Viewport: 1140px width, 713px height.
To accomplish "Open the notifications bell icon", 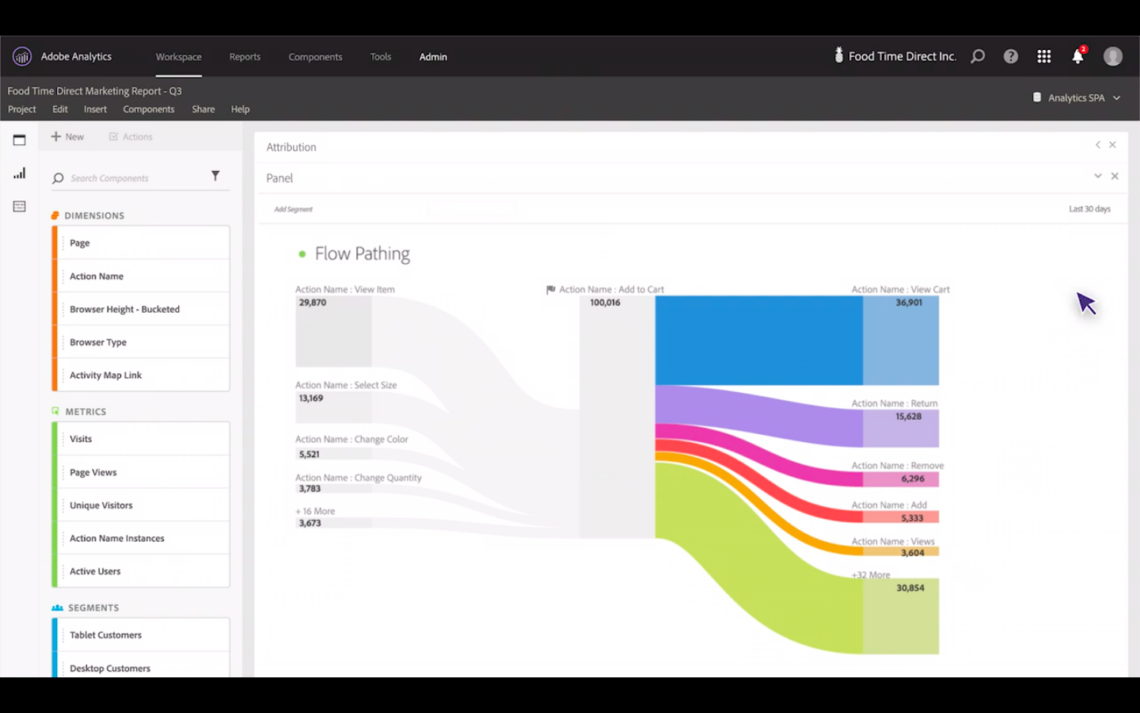I will [1078, 57].
